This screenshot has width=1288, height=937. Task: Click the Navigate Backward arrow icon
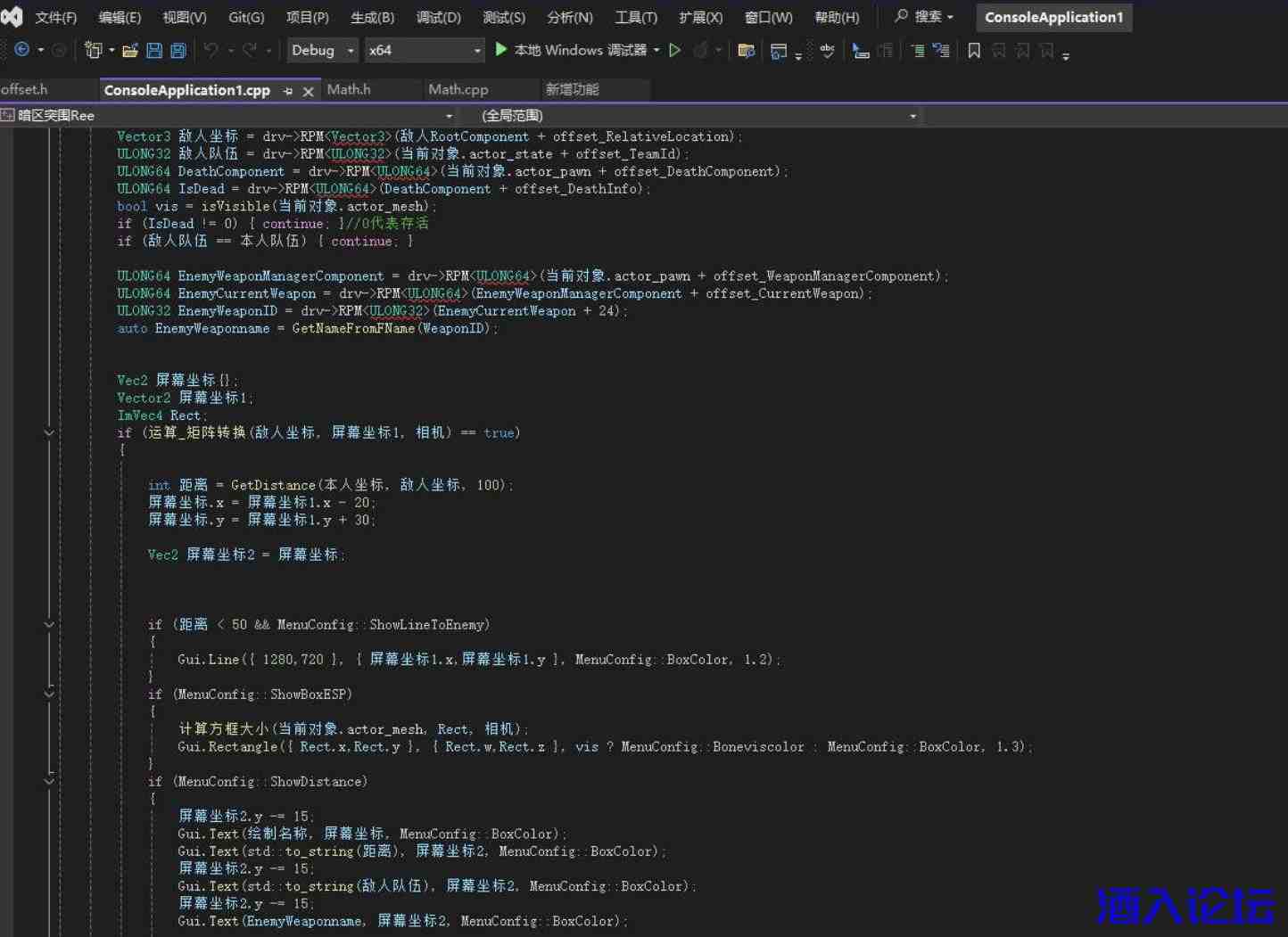(x=22, y=51)
